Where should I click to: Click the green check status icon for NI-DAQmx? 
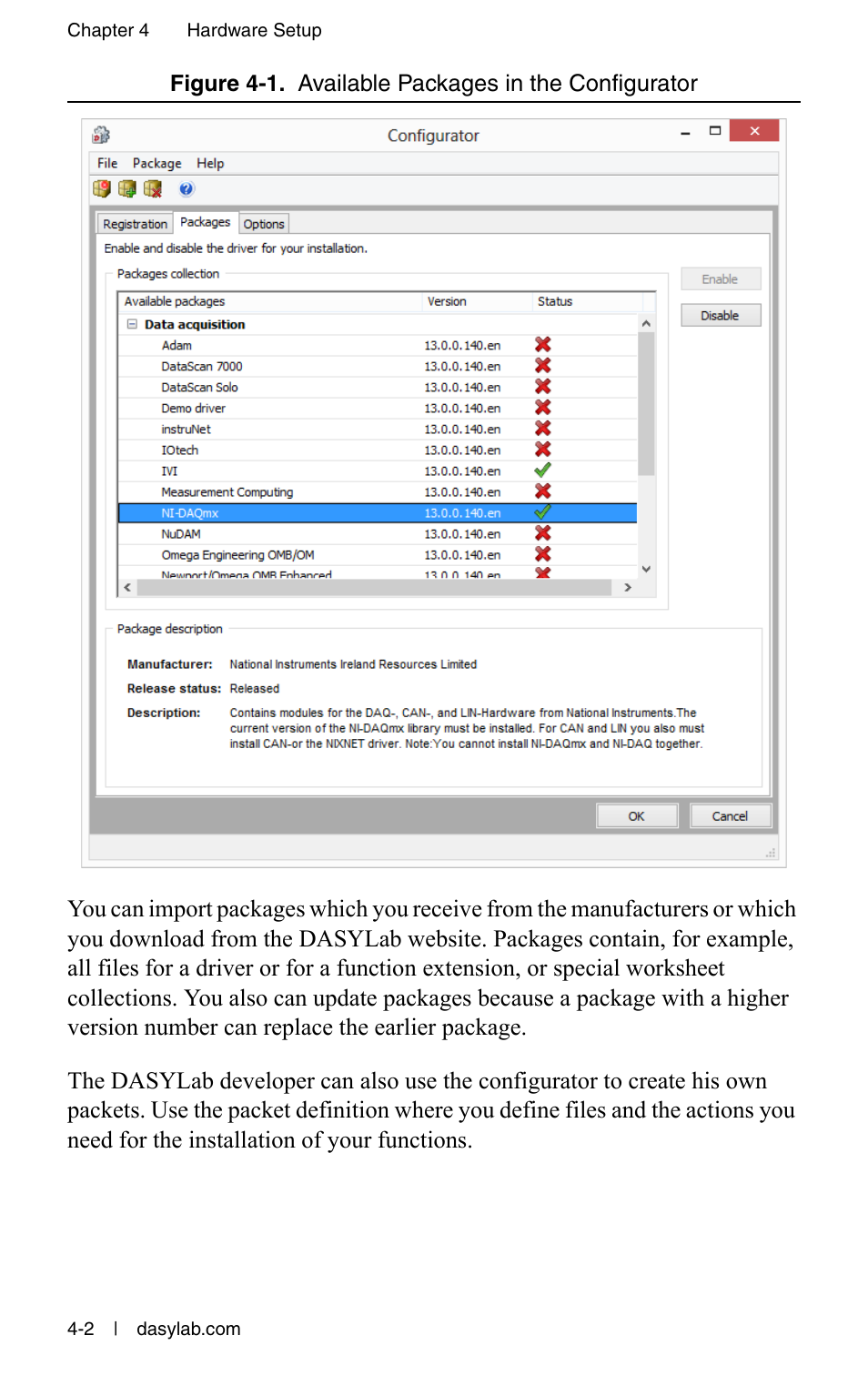[x=543, y=512]
